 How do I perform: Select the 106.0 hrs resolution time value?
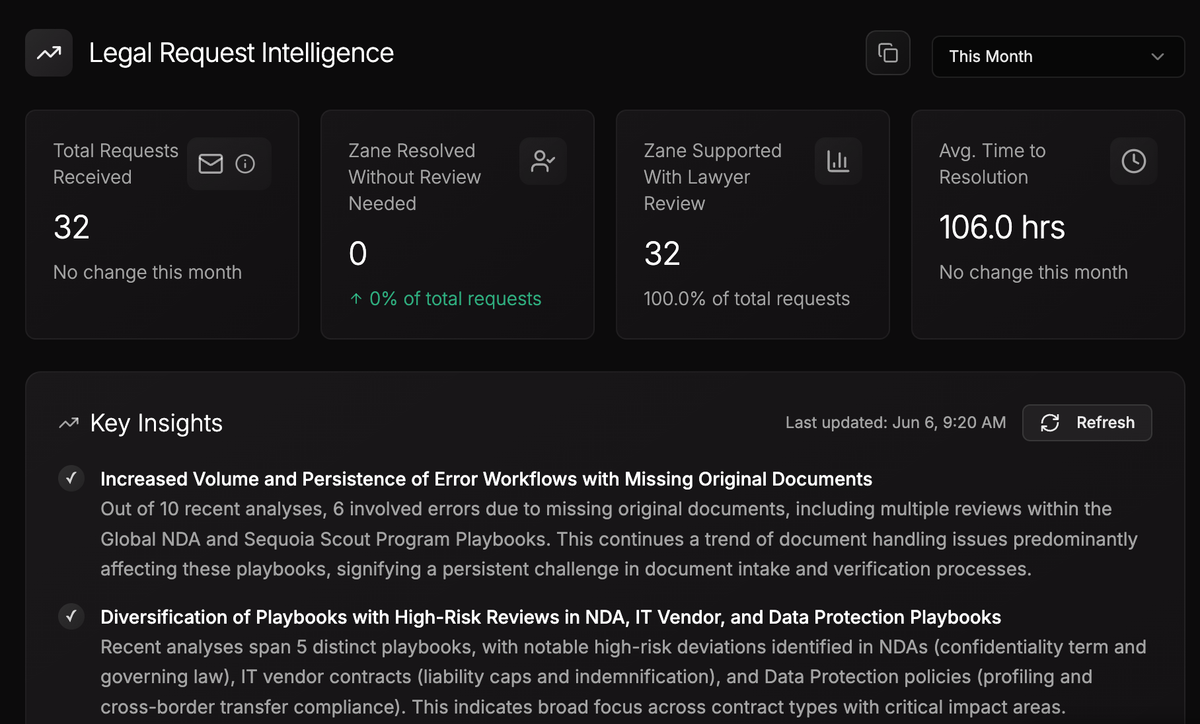coord(1001,228)
